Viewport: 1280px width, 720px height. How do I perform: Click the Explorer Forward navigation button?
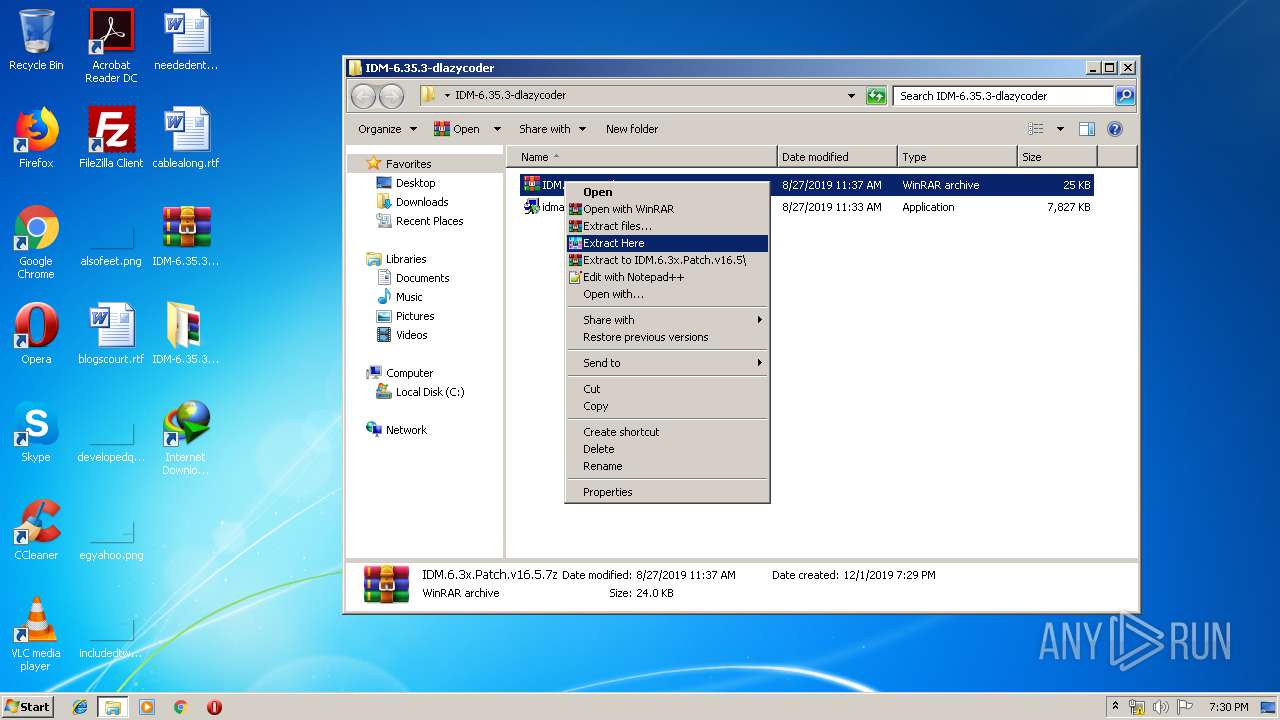click(x=391, y=96)
